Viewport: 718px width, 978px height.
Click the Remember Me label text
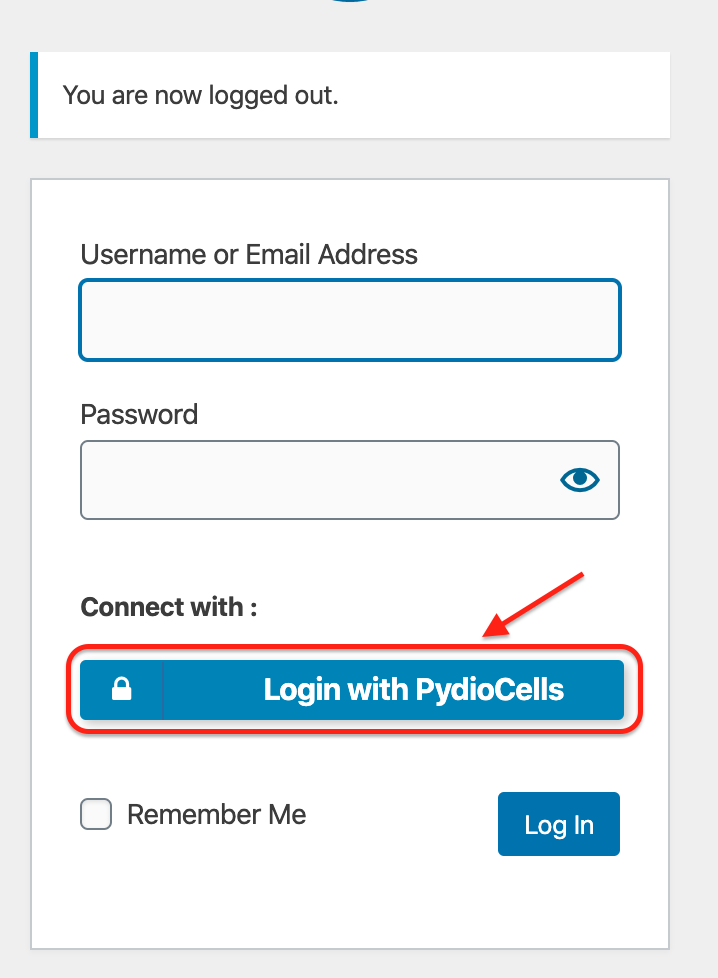click(x=216, y=815)
